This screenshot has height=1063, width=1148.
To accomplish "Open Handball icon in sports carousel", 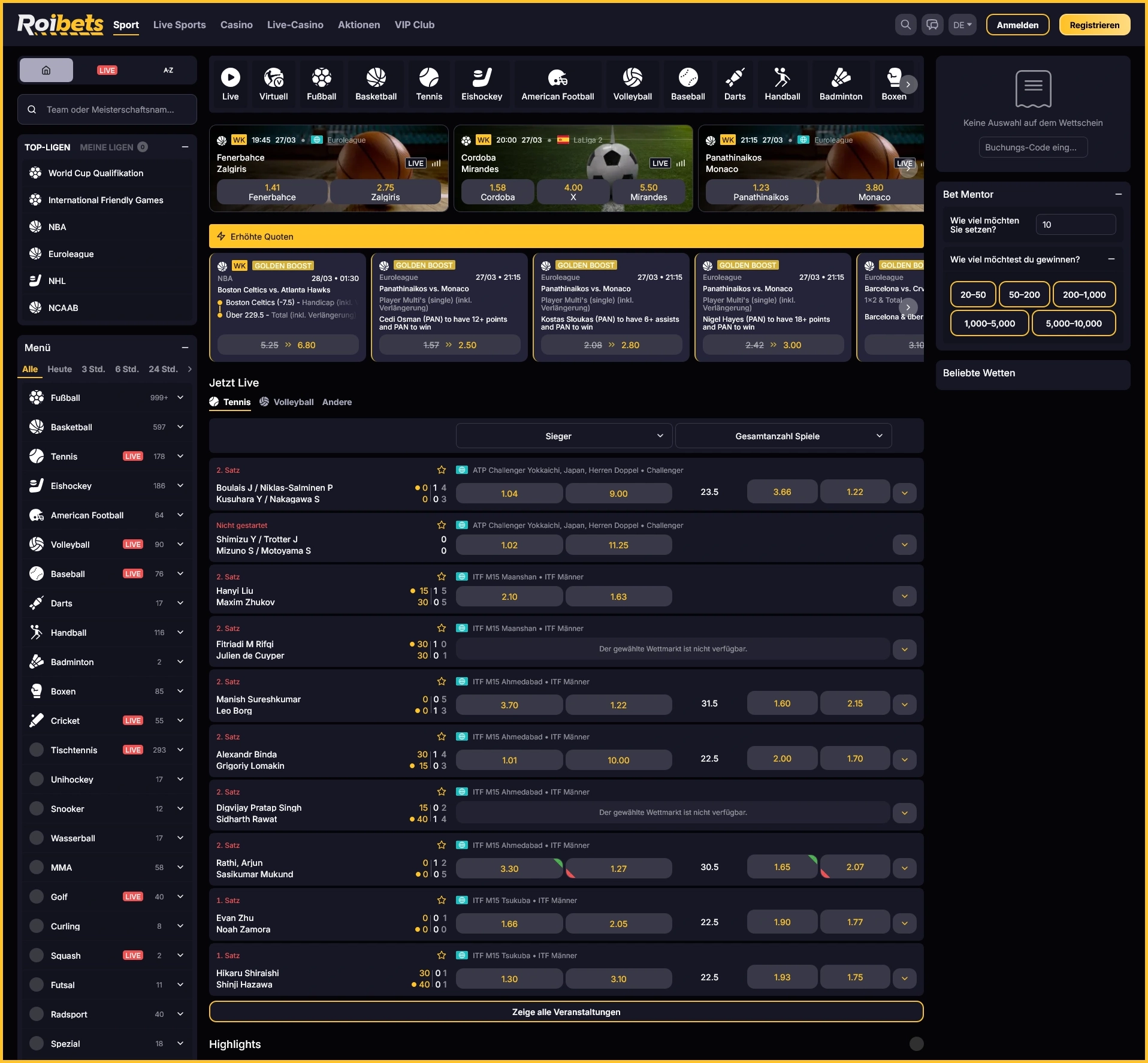I will click(782, 84).
